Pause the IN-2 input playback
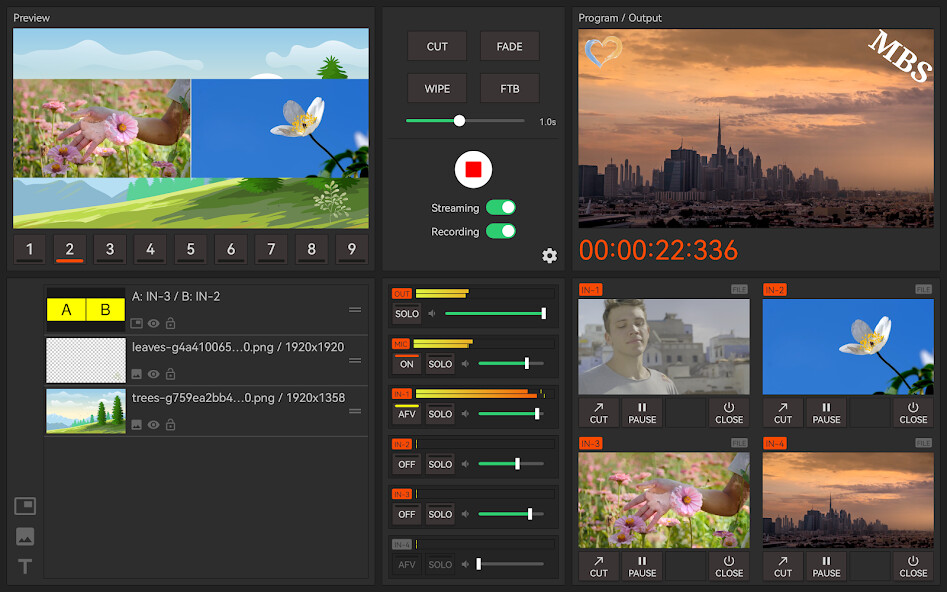The width and height of the screenshot is (947, 592). pyautogui.click(x=826, y=413)
